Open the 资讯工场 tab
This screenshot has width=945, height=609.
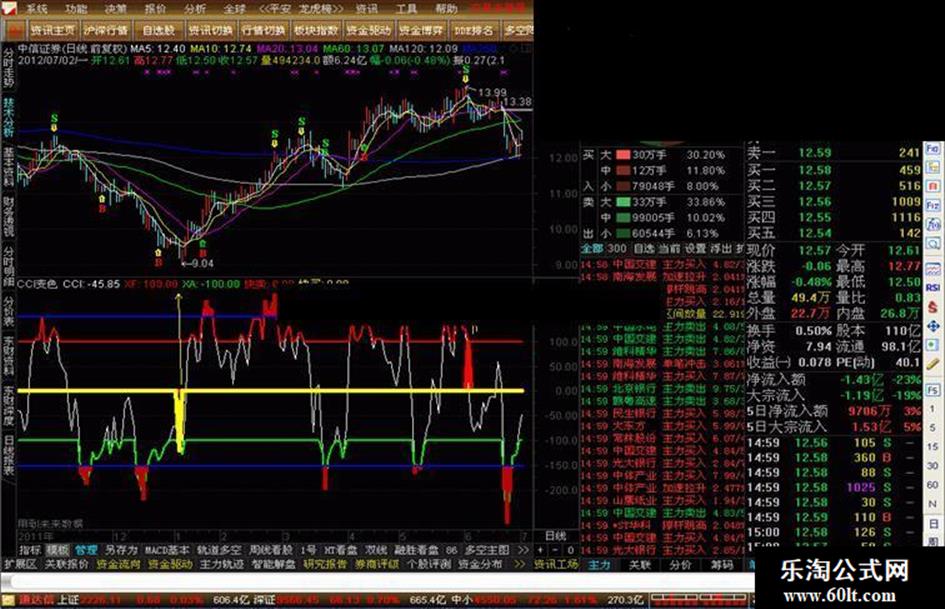click(556, 564)
